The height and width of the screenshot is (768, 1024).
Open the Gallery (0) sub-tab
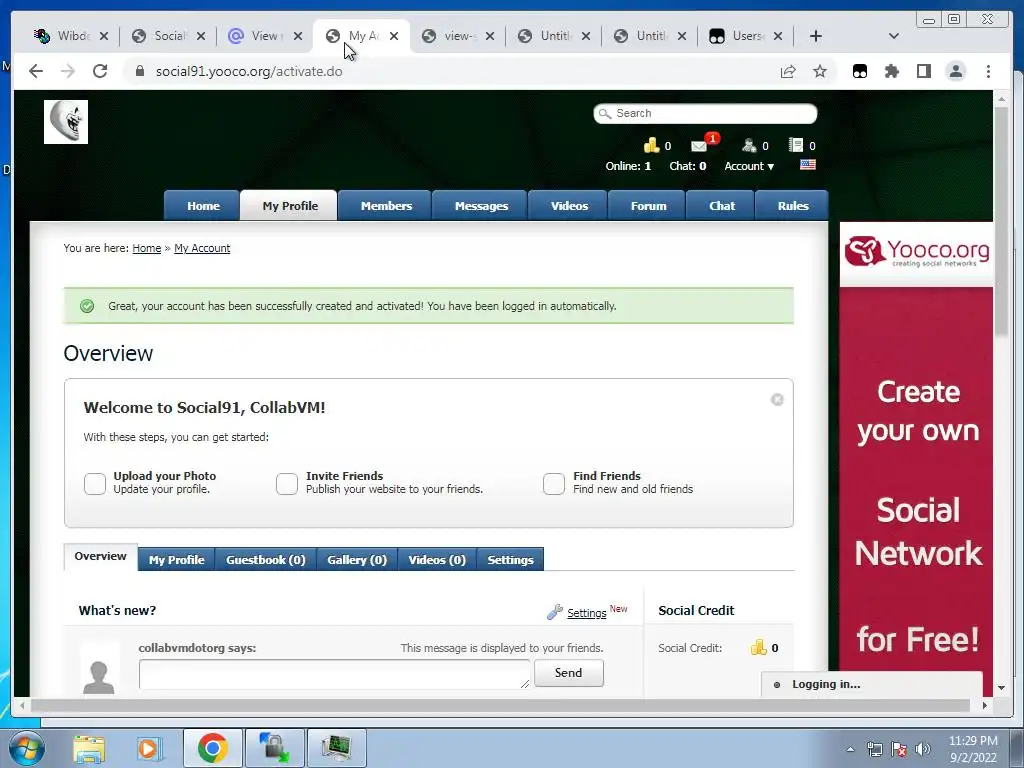pos(357,560)
